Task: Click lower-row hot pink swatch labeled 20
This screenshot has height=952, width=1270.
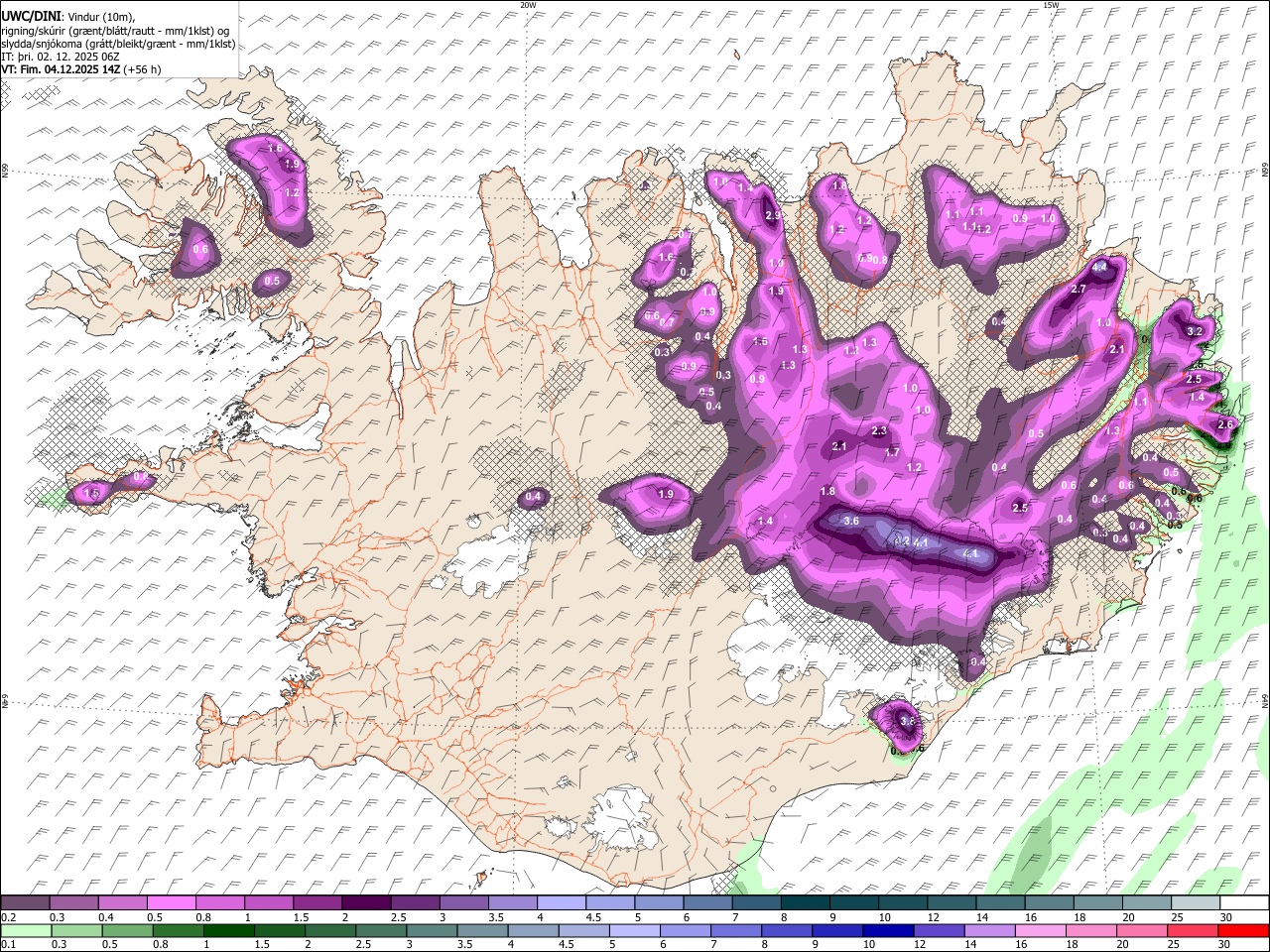Action: (1141, 930)
